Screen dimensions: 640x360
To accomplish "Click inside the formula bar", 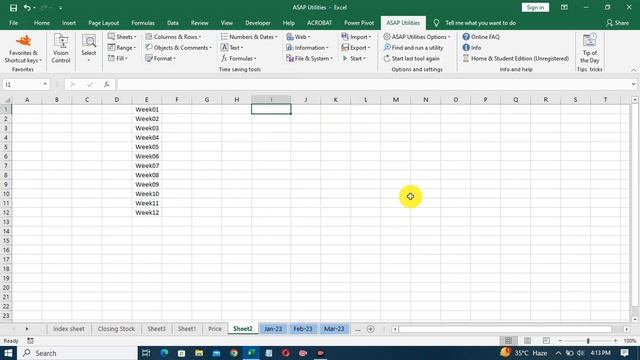I will 373,84.
